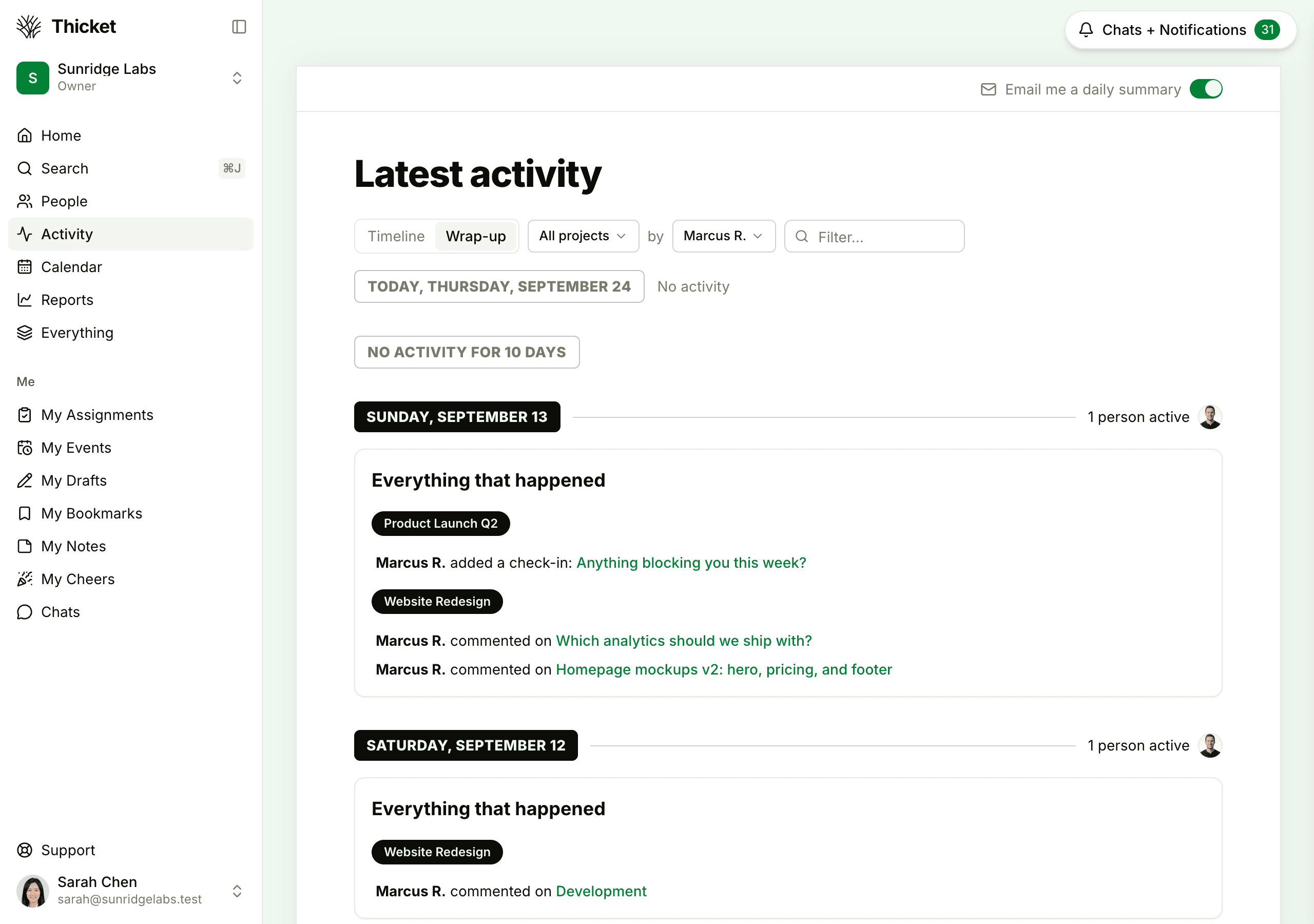The image size is (1314, 924).
Task: Click the My Drafts pencil icon
Action: coord(25,480)
